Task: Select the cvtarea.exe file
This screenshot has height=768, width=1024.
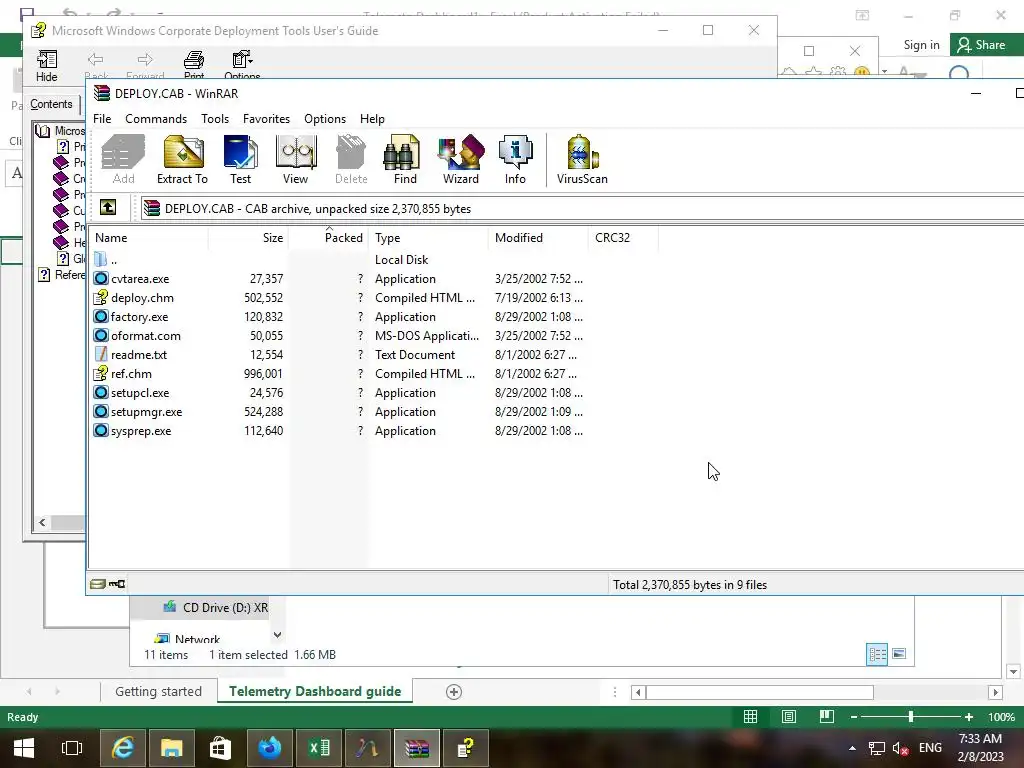Action: [x=140, y=279]
